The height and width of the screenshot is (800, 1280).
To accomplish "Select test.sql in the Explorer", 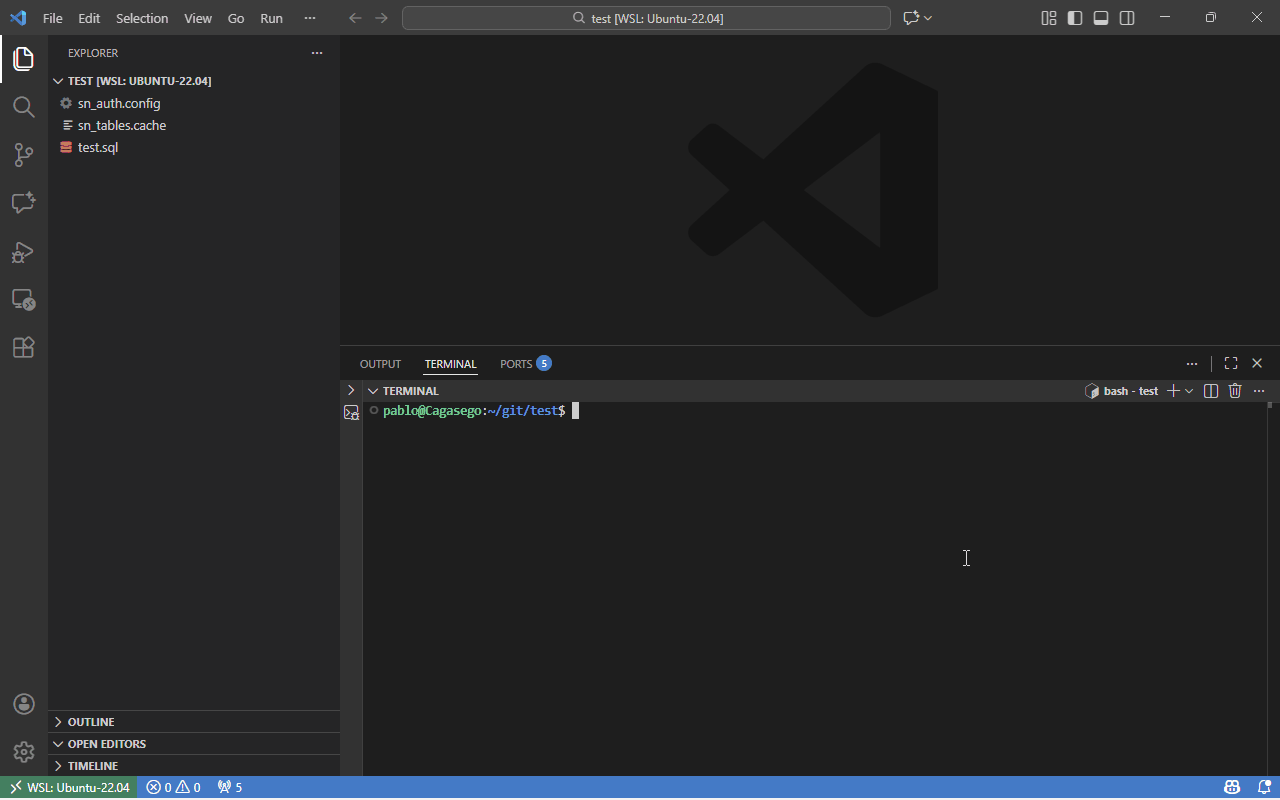I will coord(97,147).
